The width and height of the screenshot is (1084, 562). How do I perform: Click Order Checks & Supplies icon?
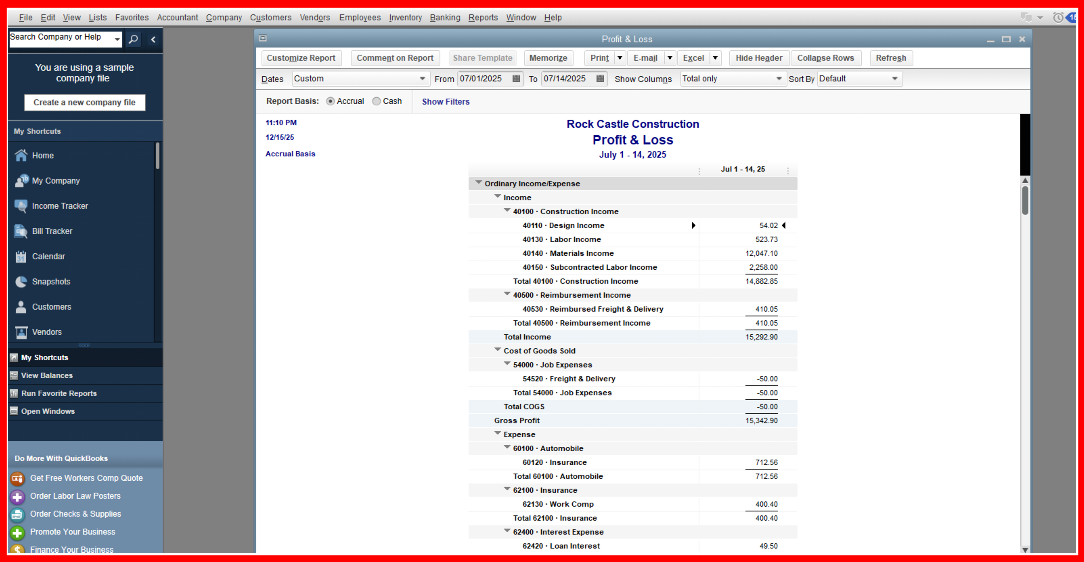click(17, 514)
